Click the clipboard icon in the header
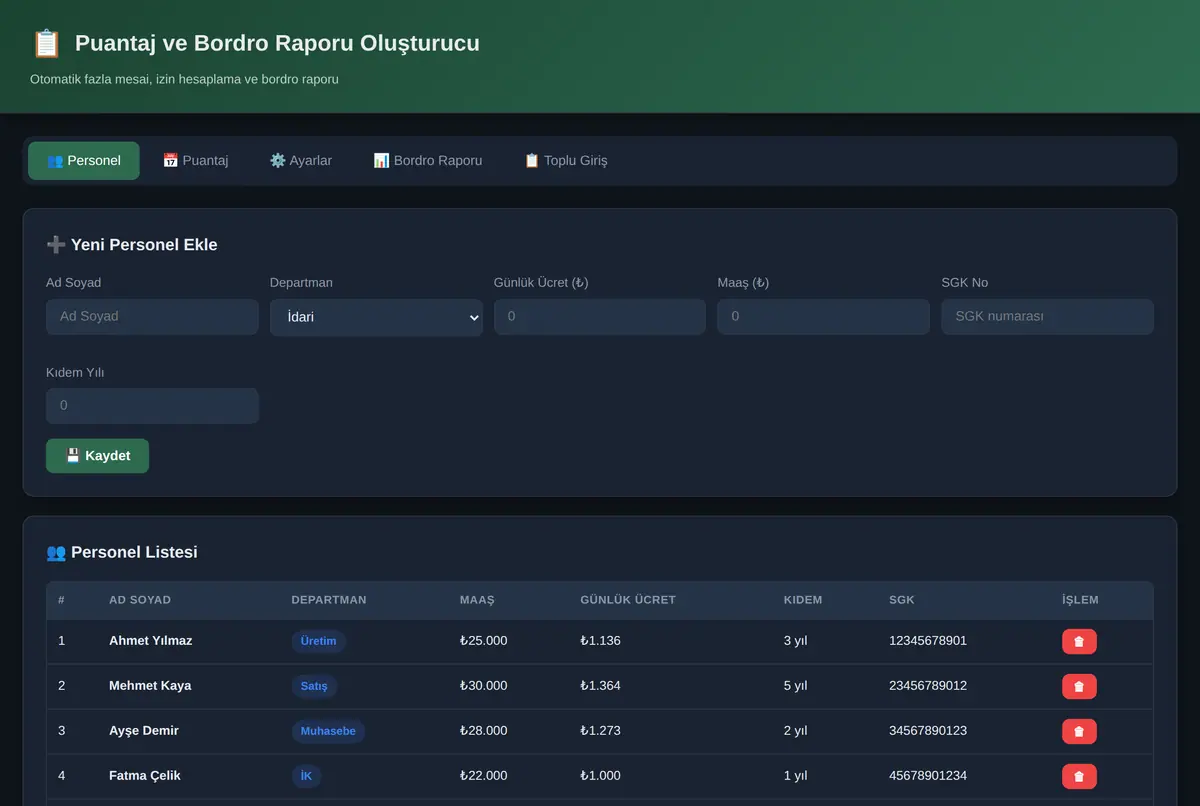 46,43
